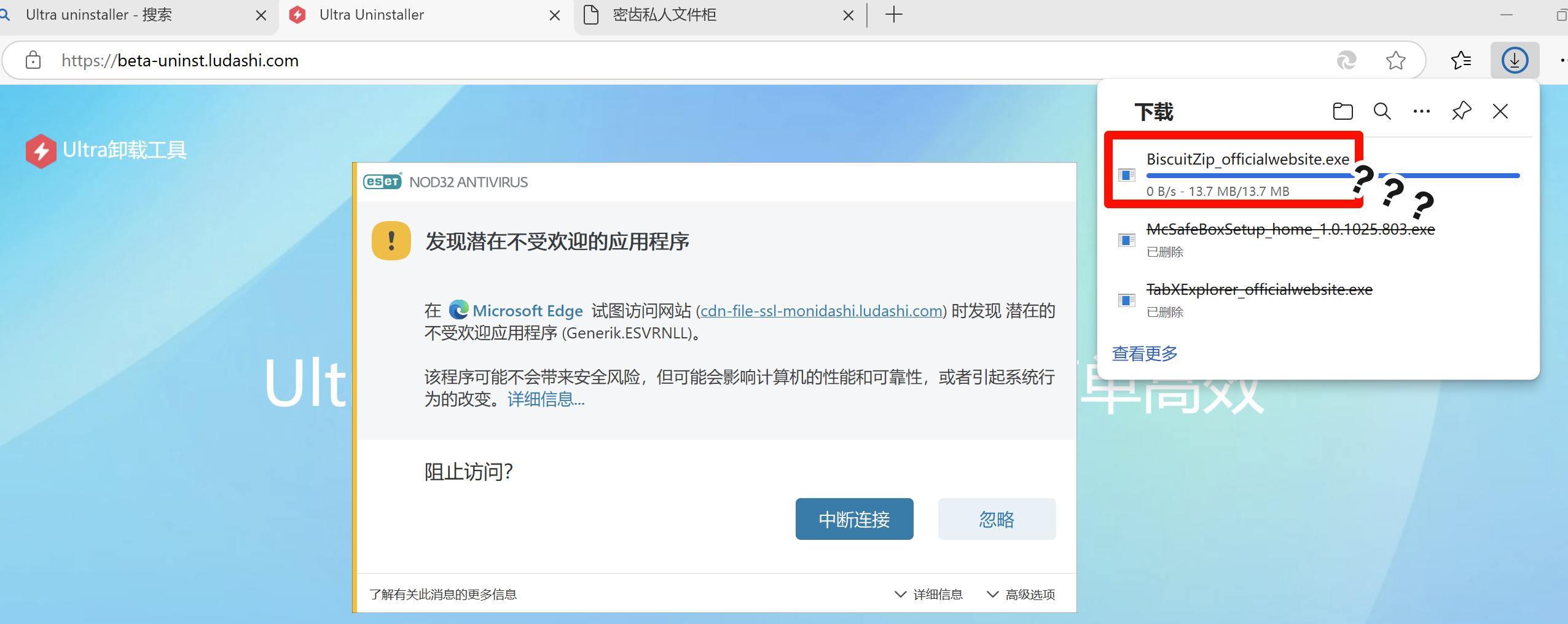Click 忽略 button
This screenshot has width=1568, height=624.
click(x=997, y=519)
